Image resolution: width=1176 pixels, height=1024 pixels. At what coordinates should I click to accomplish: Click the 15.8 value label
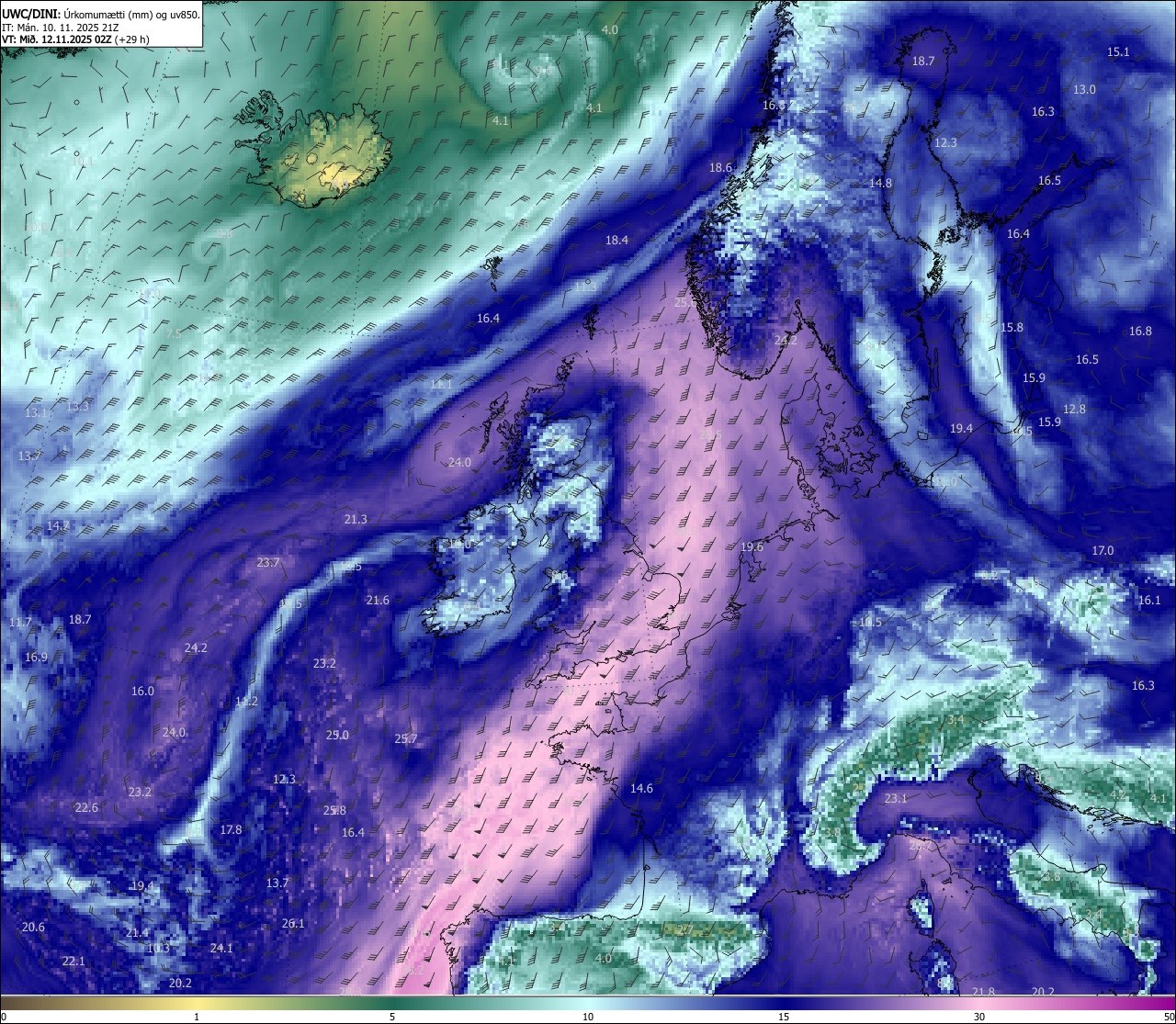coord(1012,328)
